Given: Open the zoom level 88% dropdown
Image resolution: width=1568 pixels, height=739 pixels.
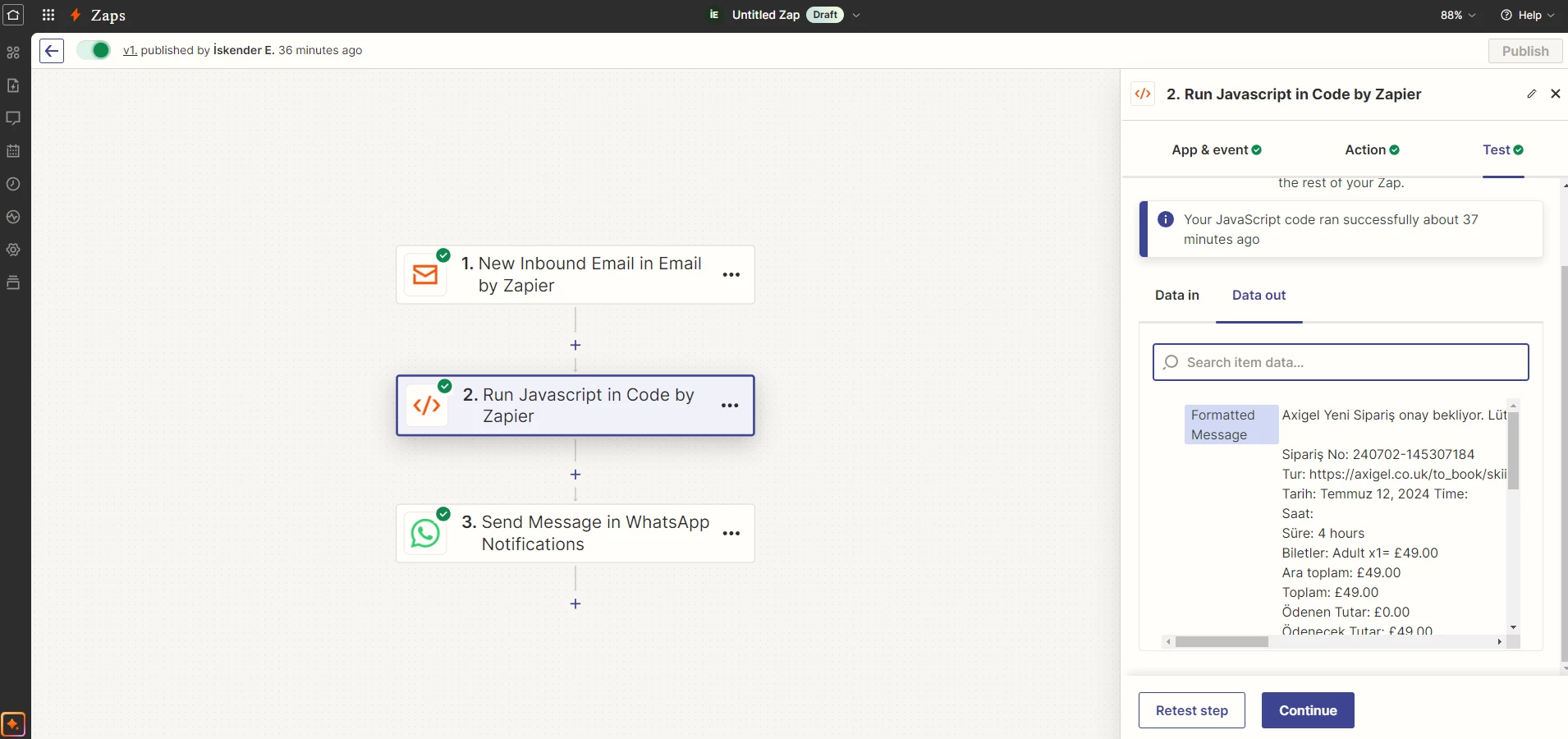Looking at the screenshot, I should tap(1458, 15).
